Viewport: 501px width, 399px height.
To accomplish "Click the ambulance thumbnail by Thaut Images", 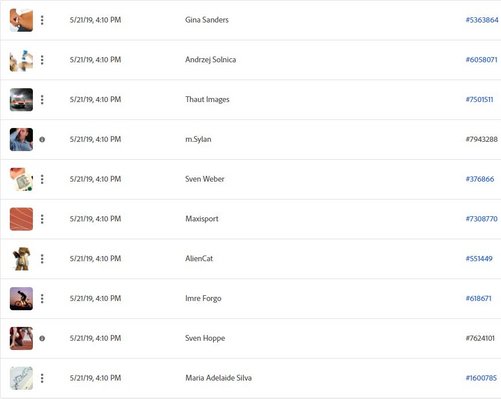I will pos(21,99).
